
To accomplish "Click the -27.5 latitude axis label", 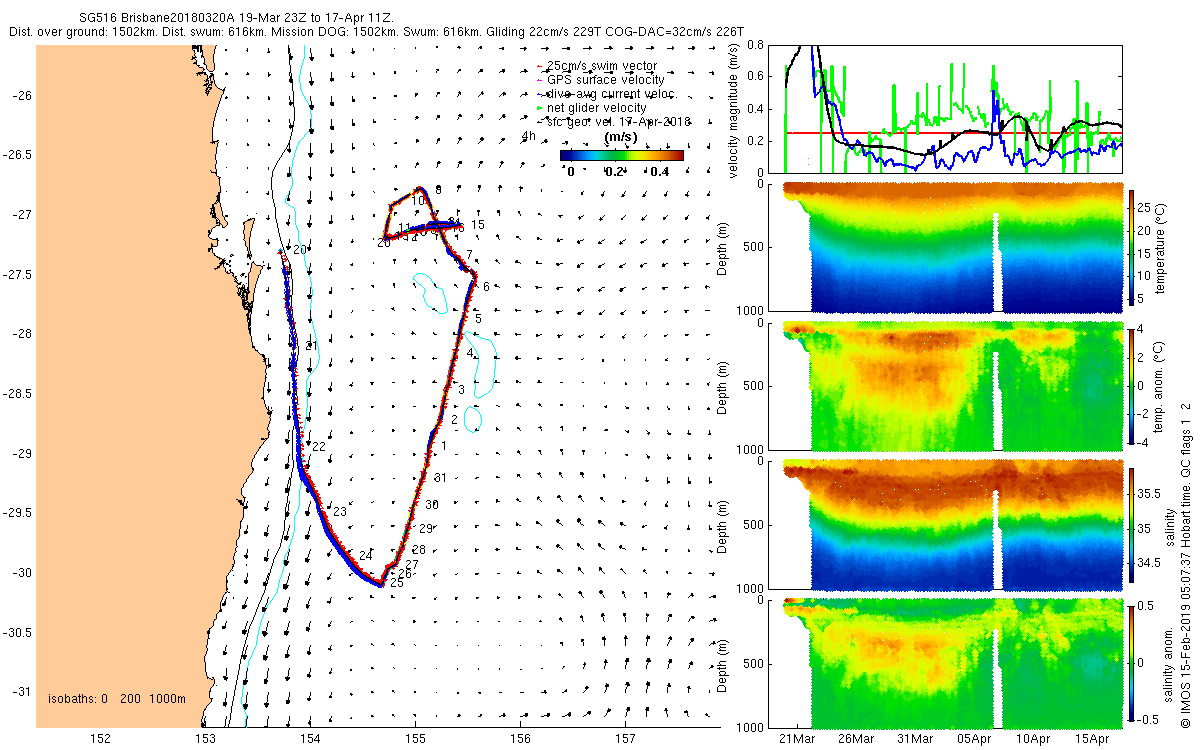I will (16, 274).
